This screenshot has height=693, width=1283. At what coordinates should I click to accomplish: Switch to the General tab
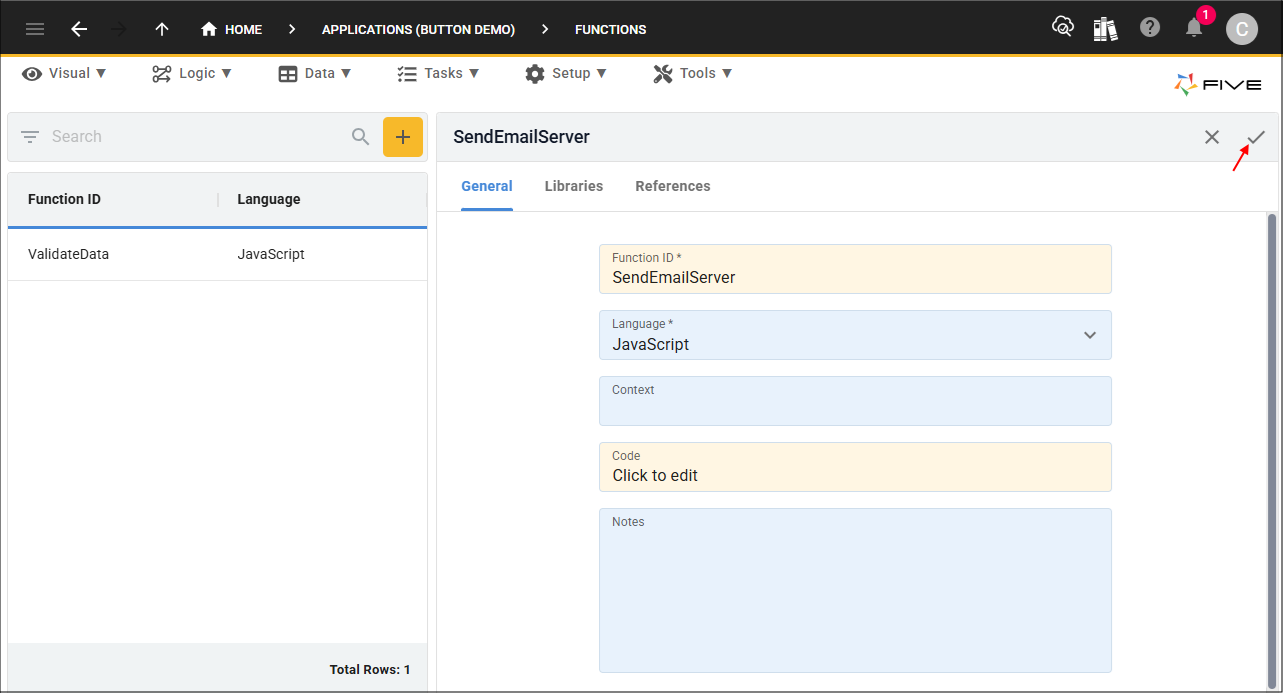(487, 186)
